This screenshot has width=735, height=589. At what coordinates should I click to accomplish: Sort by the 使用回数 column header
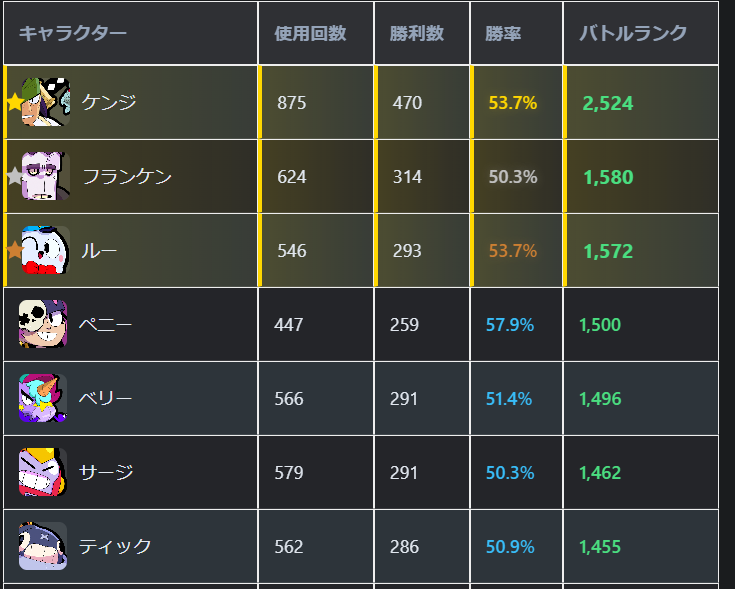pyautogui.click(x=310, y=33)
